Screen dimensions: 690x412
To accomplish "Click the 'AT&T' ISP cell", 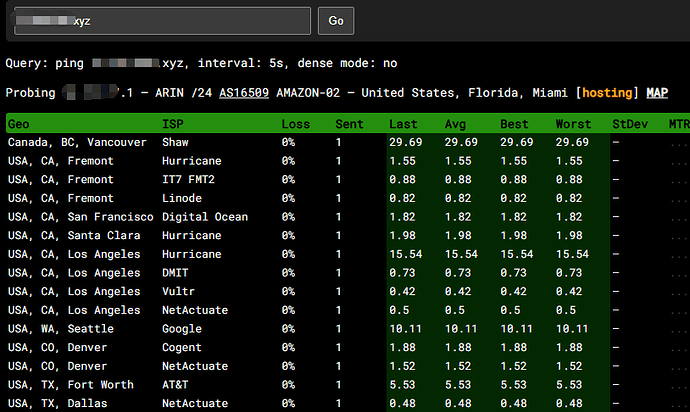I will click(x=175, y=385).
